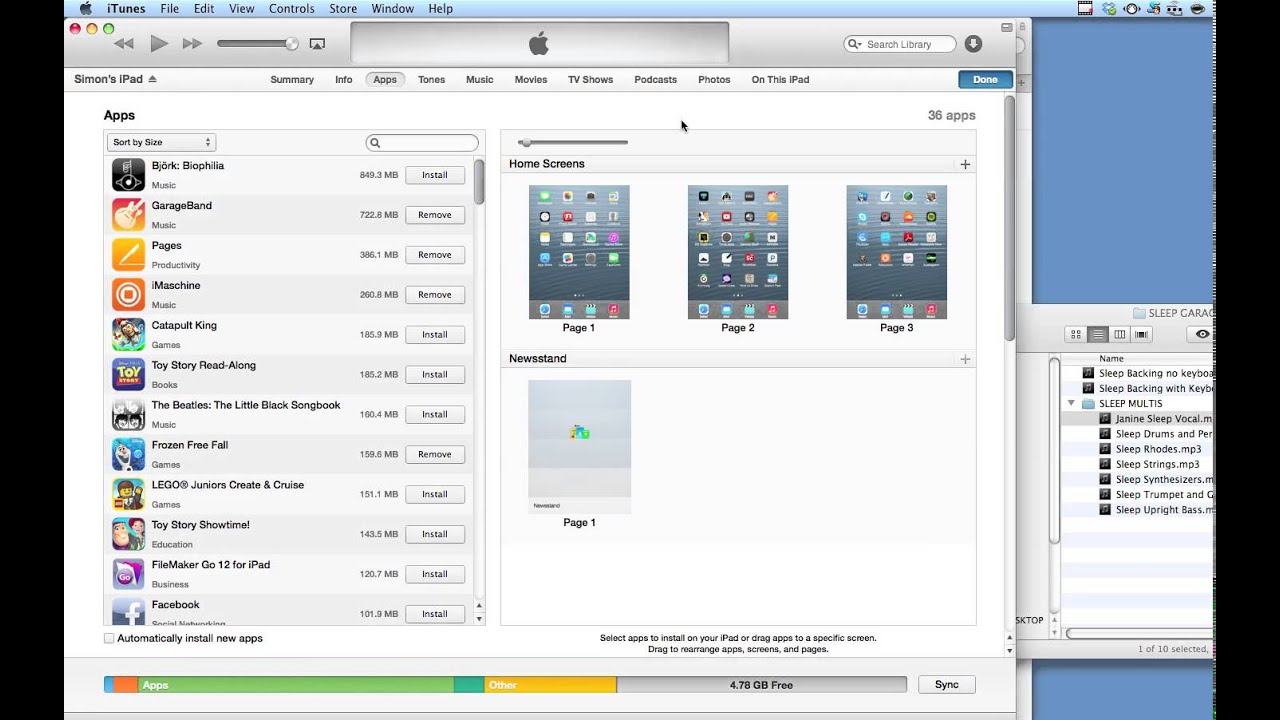Viewport: 1280px width, 720px height.
Task: Install Catapult King
Action: tap(435, 335)
